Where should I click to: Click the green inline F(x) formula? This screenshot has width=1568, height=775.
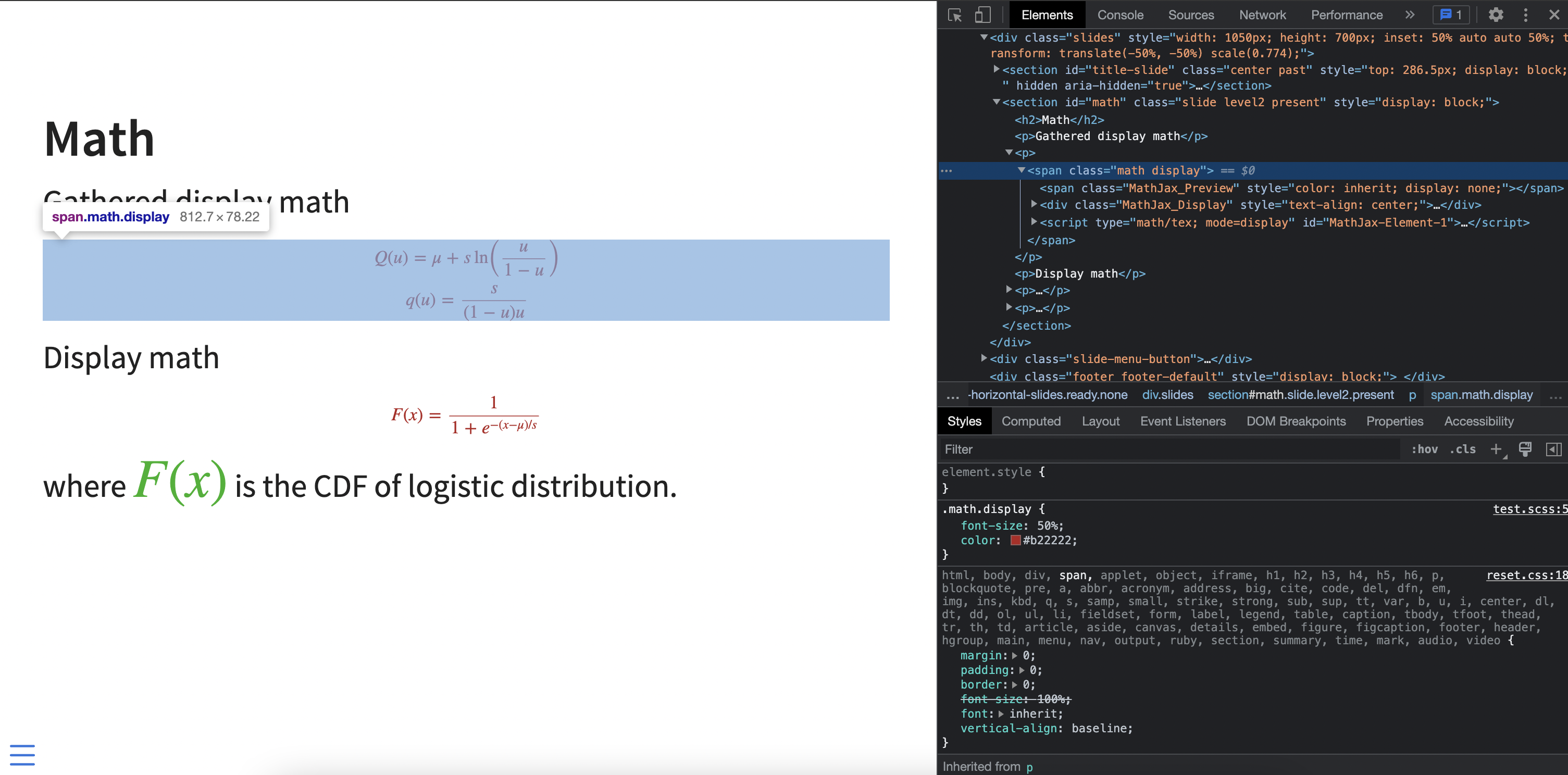coord(180,482)
